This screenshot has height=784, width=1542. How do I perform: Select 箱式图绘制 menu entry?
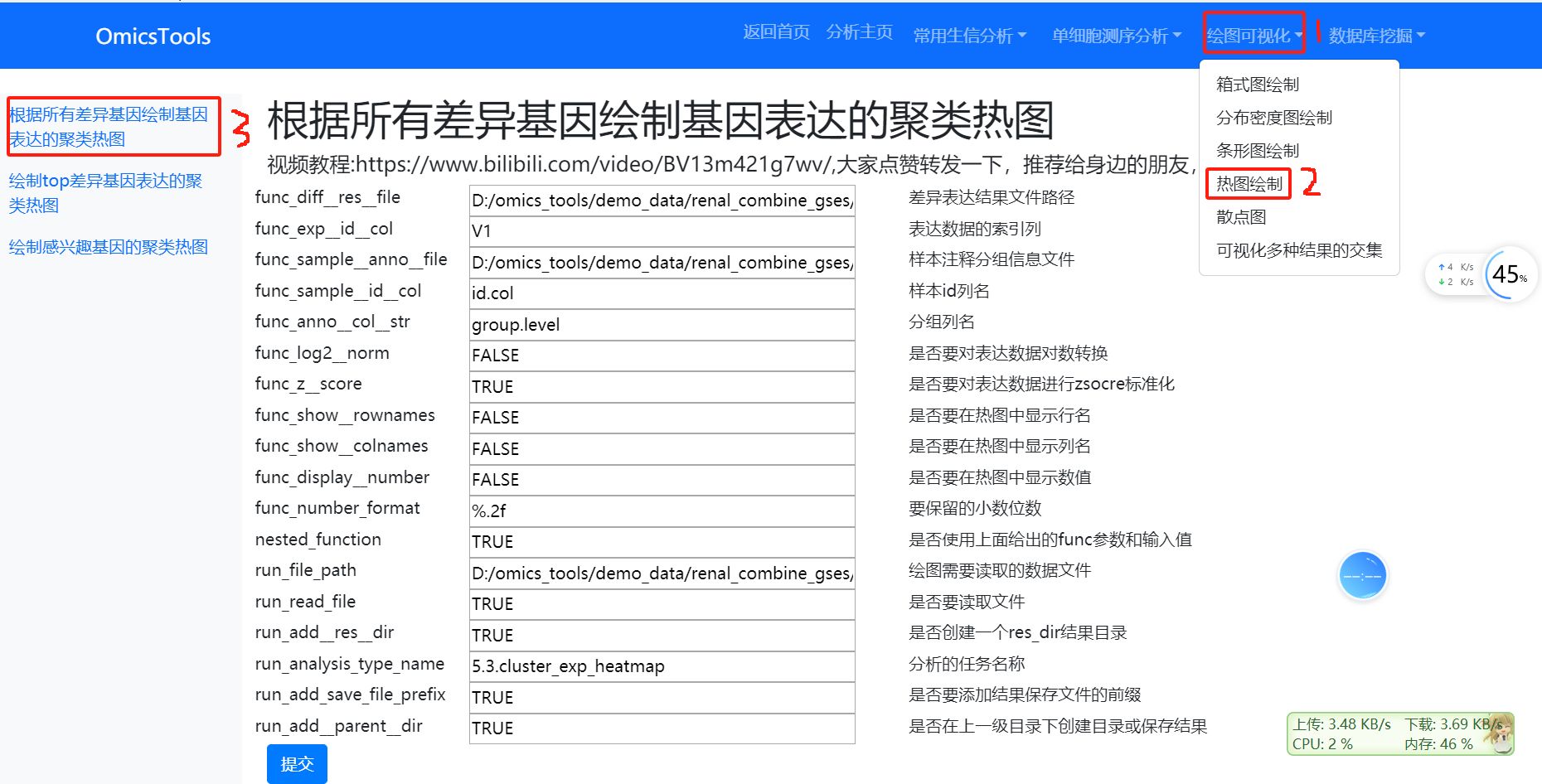pyautogui.click(x=1258, y=85)
